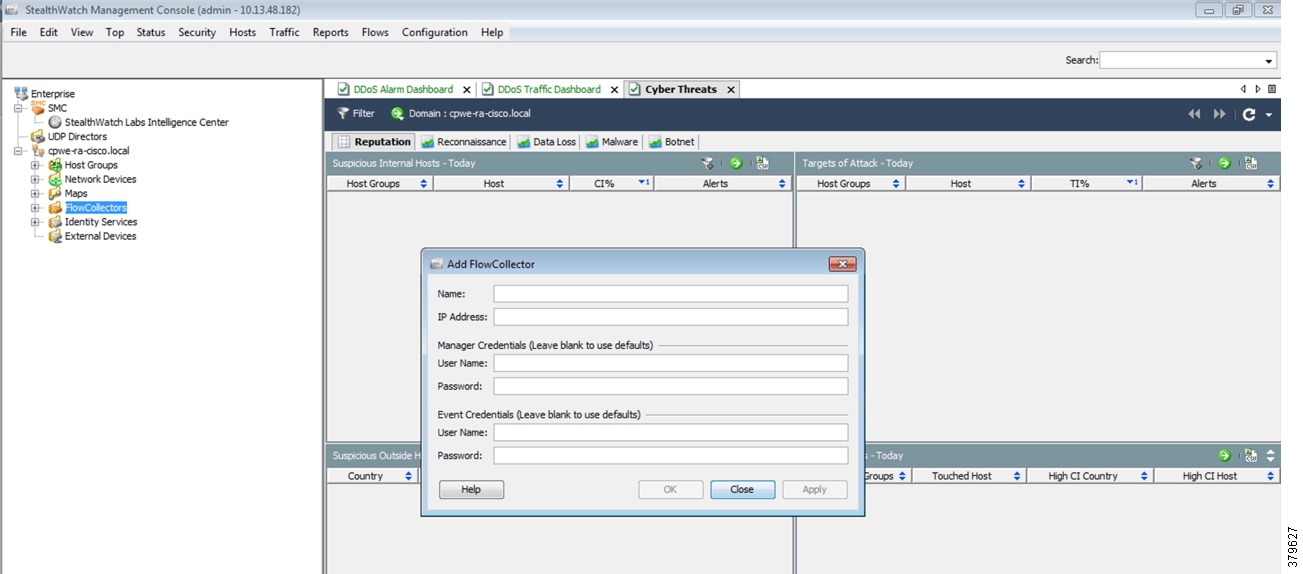Click the Close button in dialog

[x=742, y=490]
